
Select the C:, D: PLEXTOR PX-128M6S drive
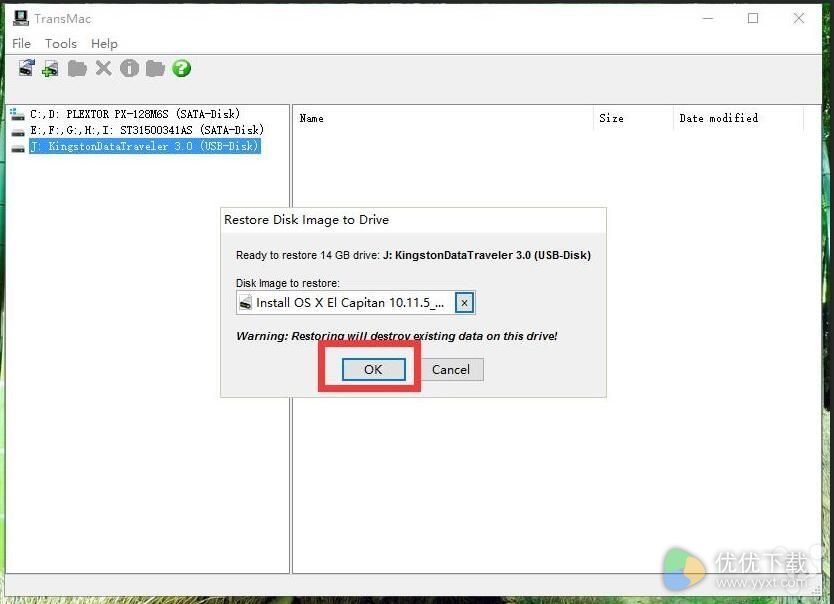[135, 114]
